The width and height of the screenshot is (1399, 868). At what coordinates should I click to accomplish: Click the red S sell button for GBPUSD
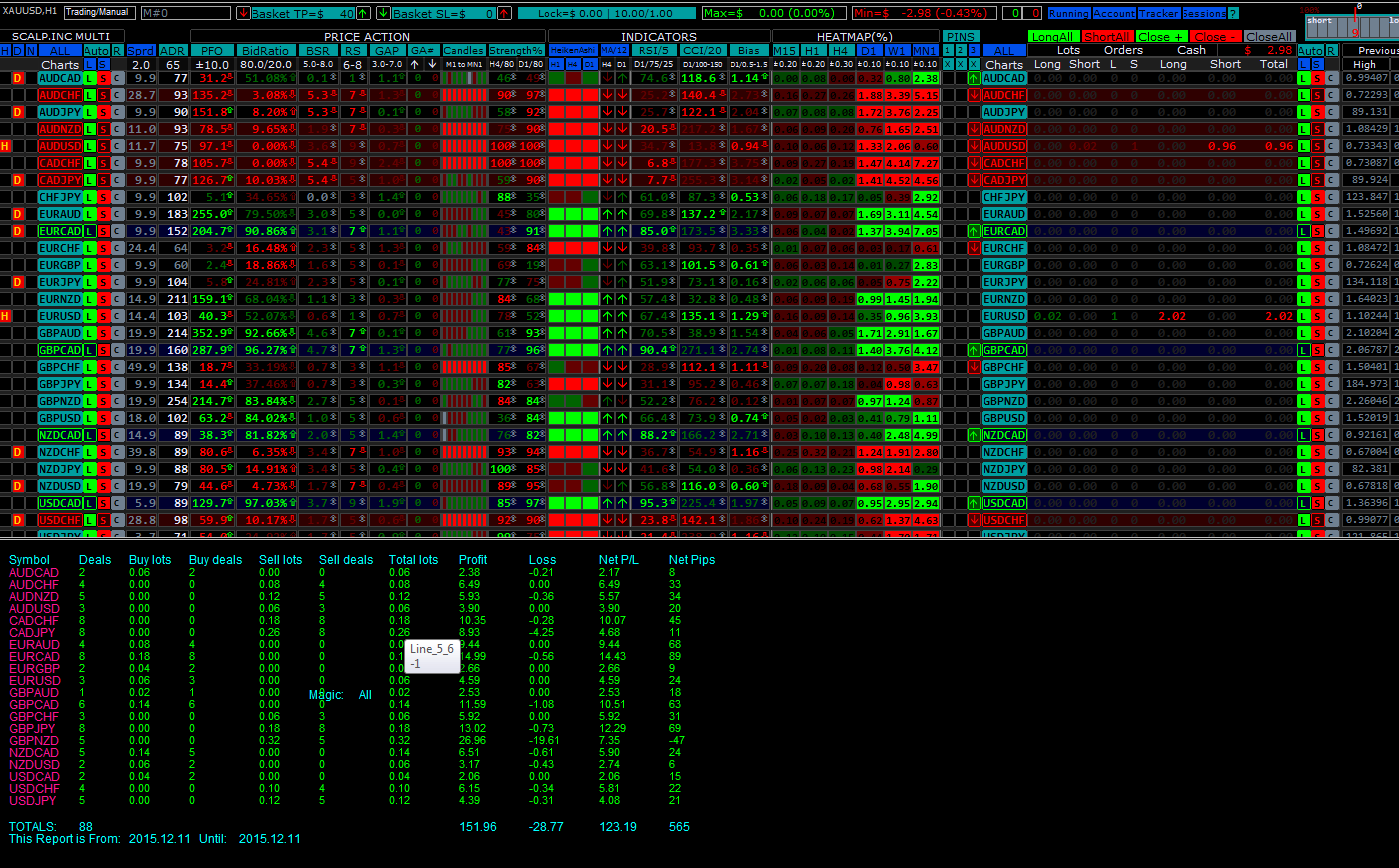[104, 418]
